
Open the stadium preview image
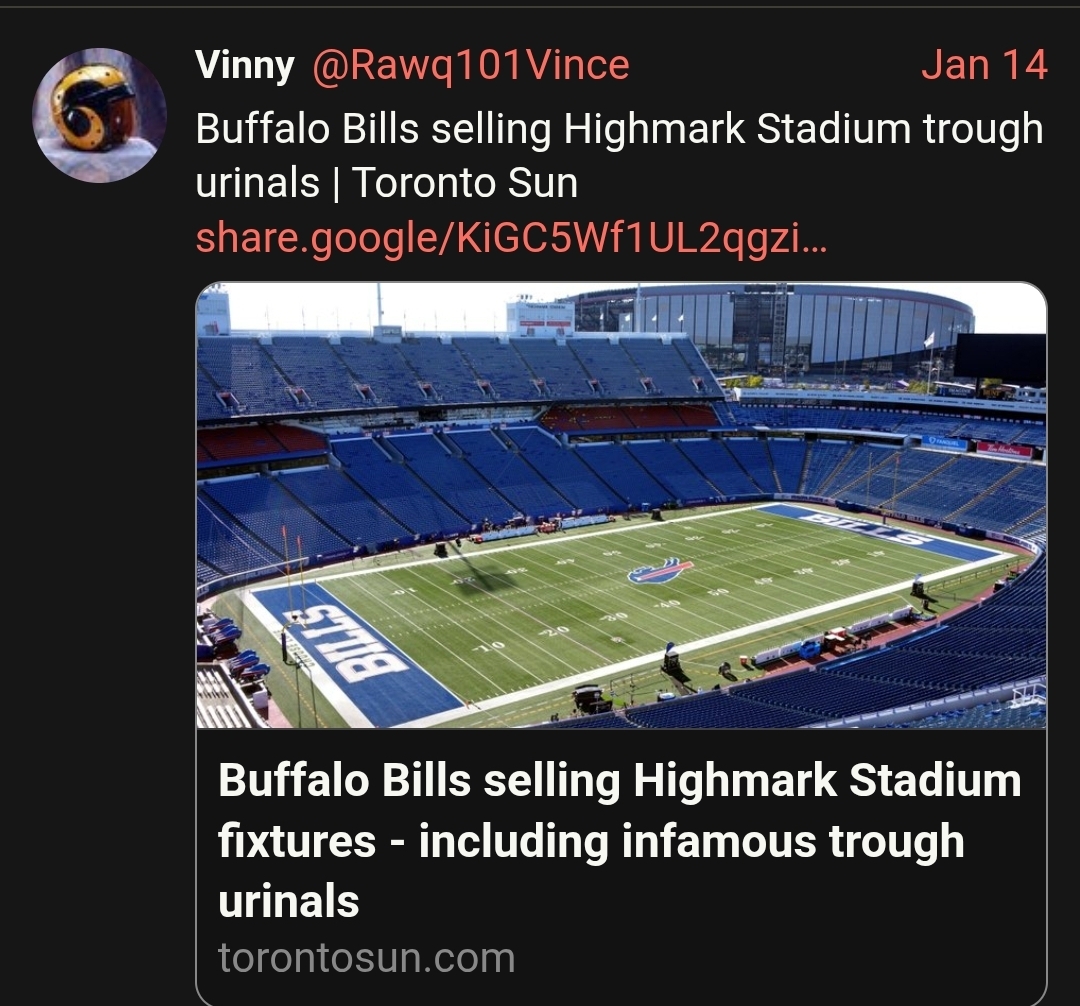pos(621,505)
